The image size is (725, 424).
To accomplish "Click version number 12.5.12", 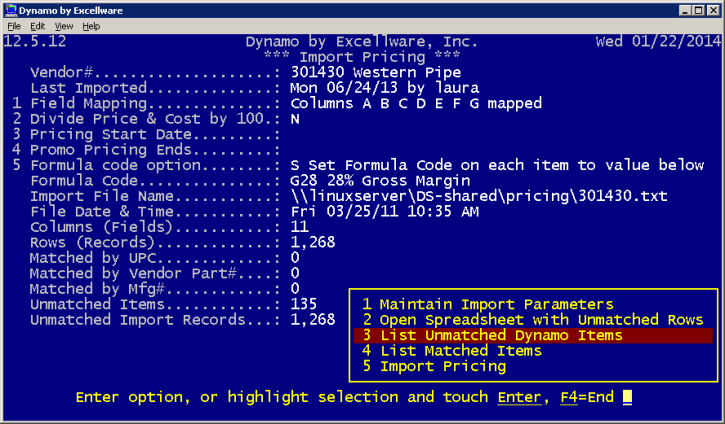I will coord(35,42).
